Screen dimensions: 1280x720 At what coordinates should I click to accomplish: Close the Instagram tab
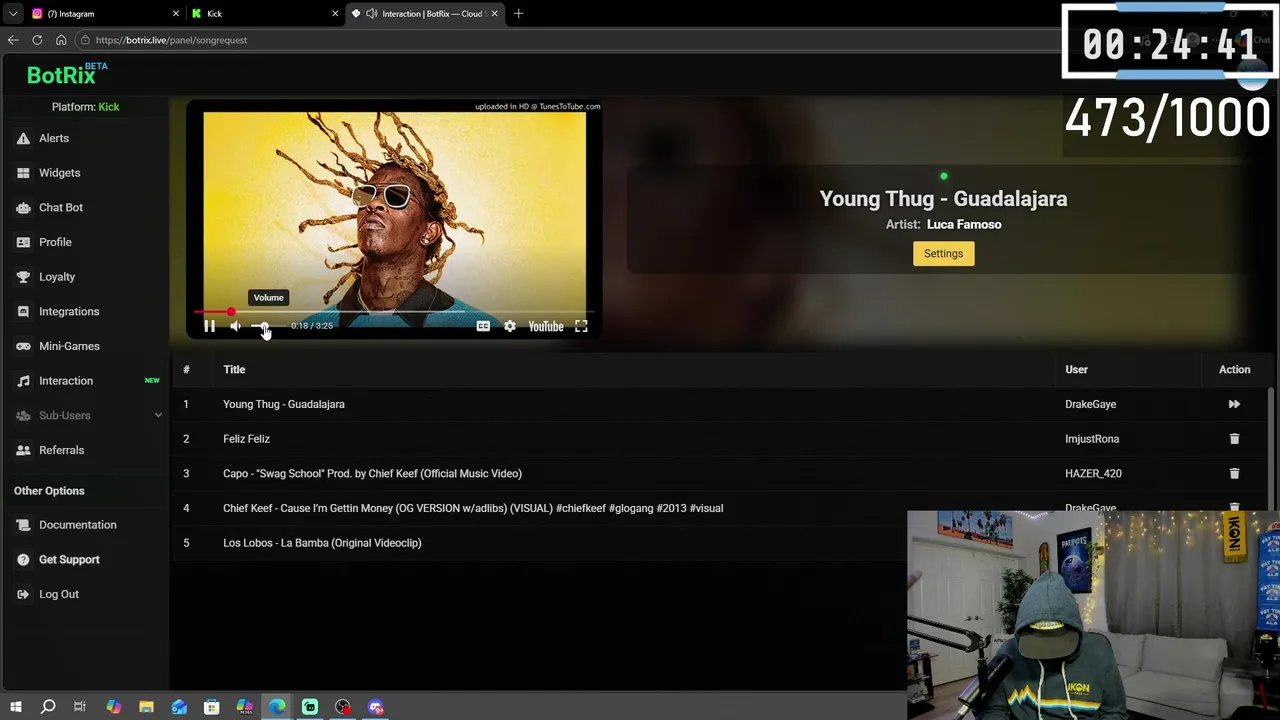(176, 14)
